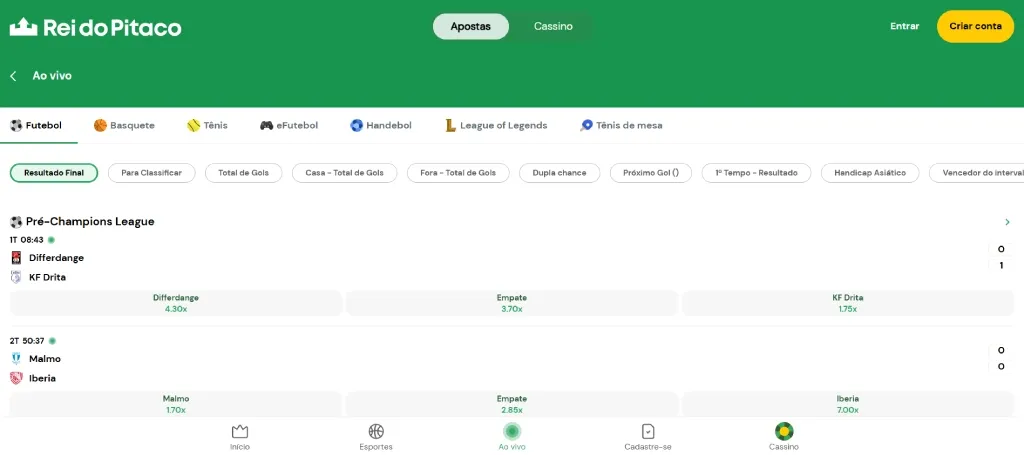Open the League of Legends tab label

click(x=504, y=125)
